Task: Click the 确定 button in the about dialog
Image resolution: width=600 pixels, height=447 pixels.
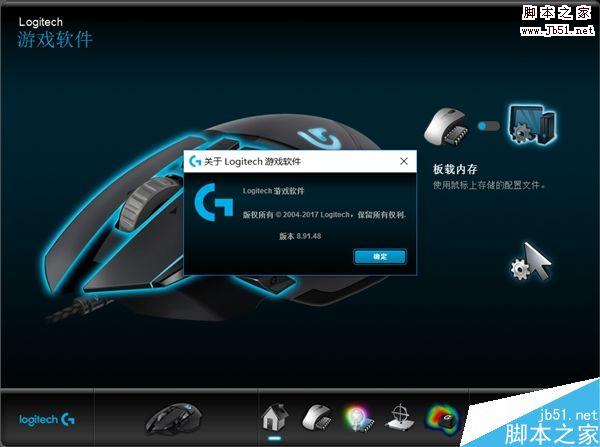Action: 380,257
